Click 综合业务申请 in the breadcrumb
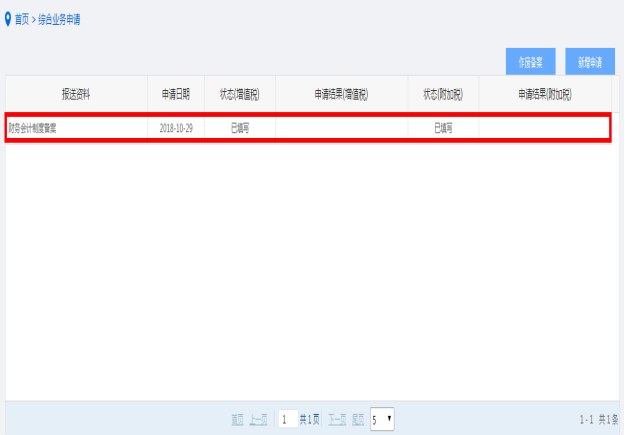Screen dimensions: 625x435 click(58, 19)
